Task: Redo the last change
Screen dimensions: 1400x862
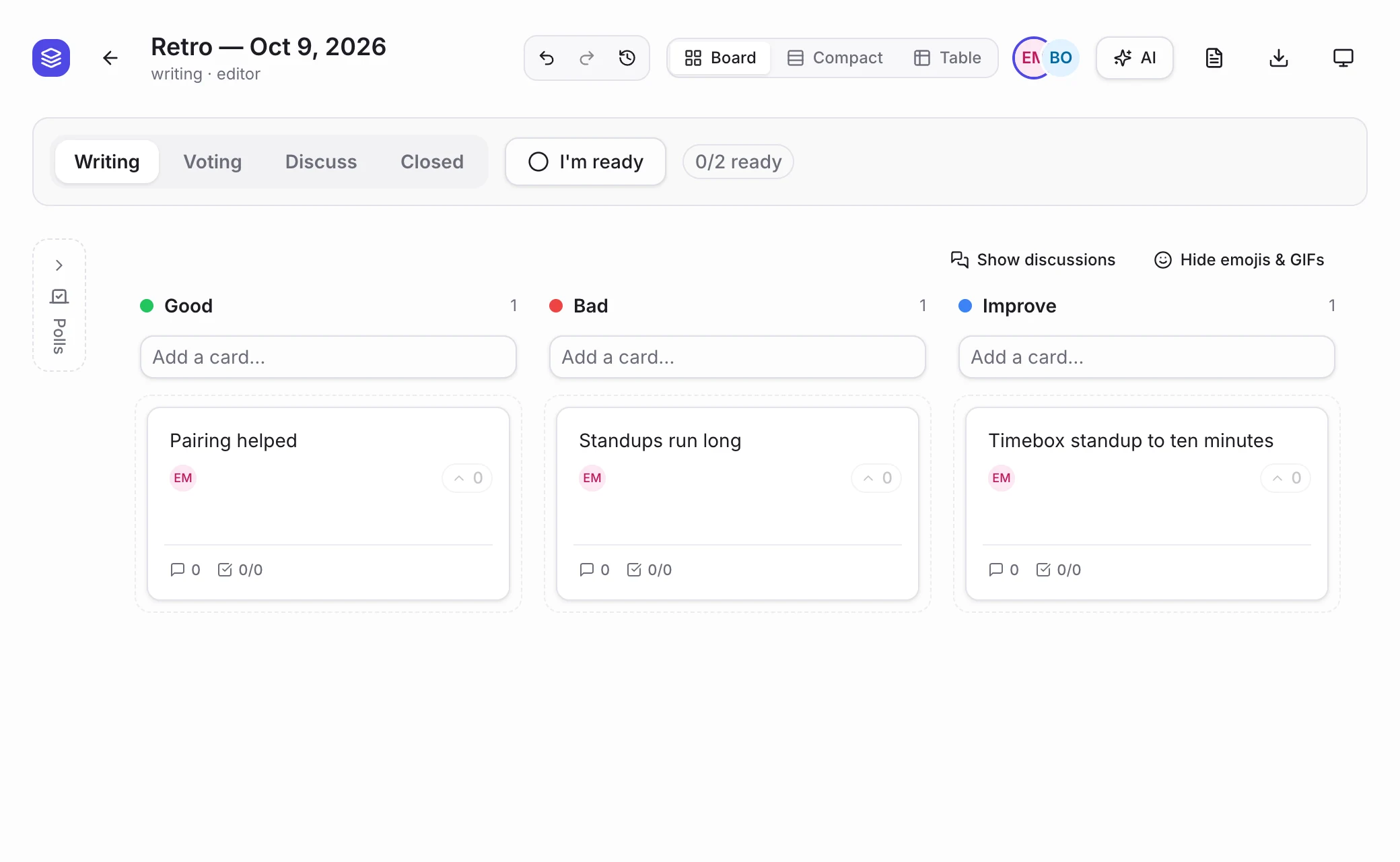Action: [x=587, y=58]
